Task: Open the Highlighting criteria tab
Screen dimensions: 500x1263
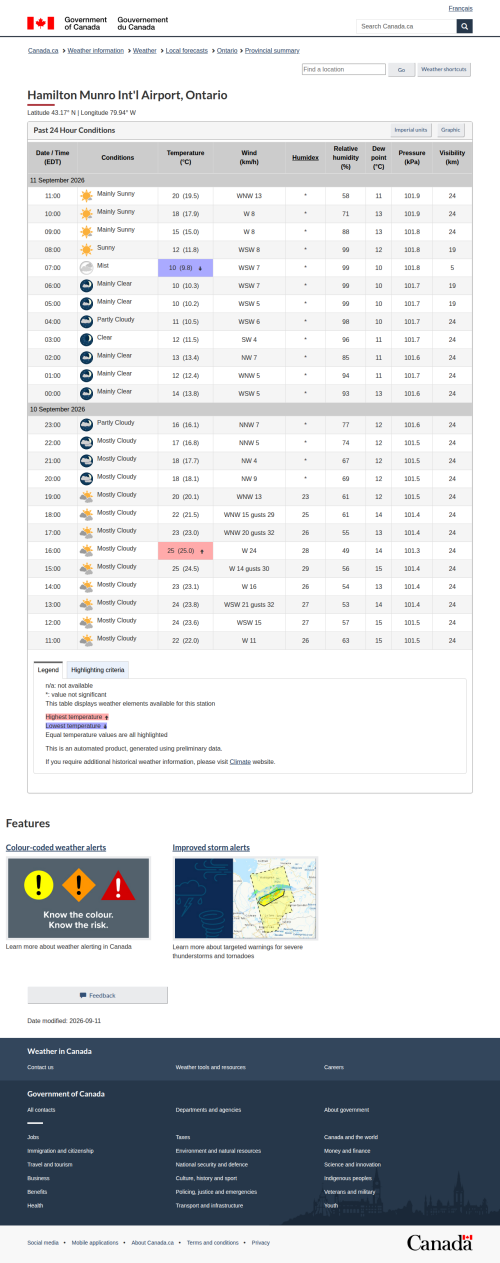Action: tap(98, 669)
